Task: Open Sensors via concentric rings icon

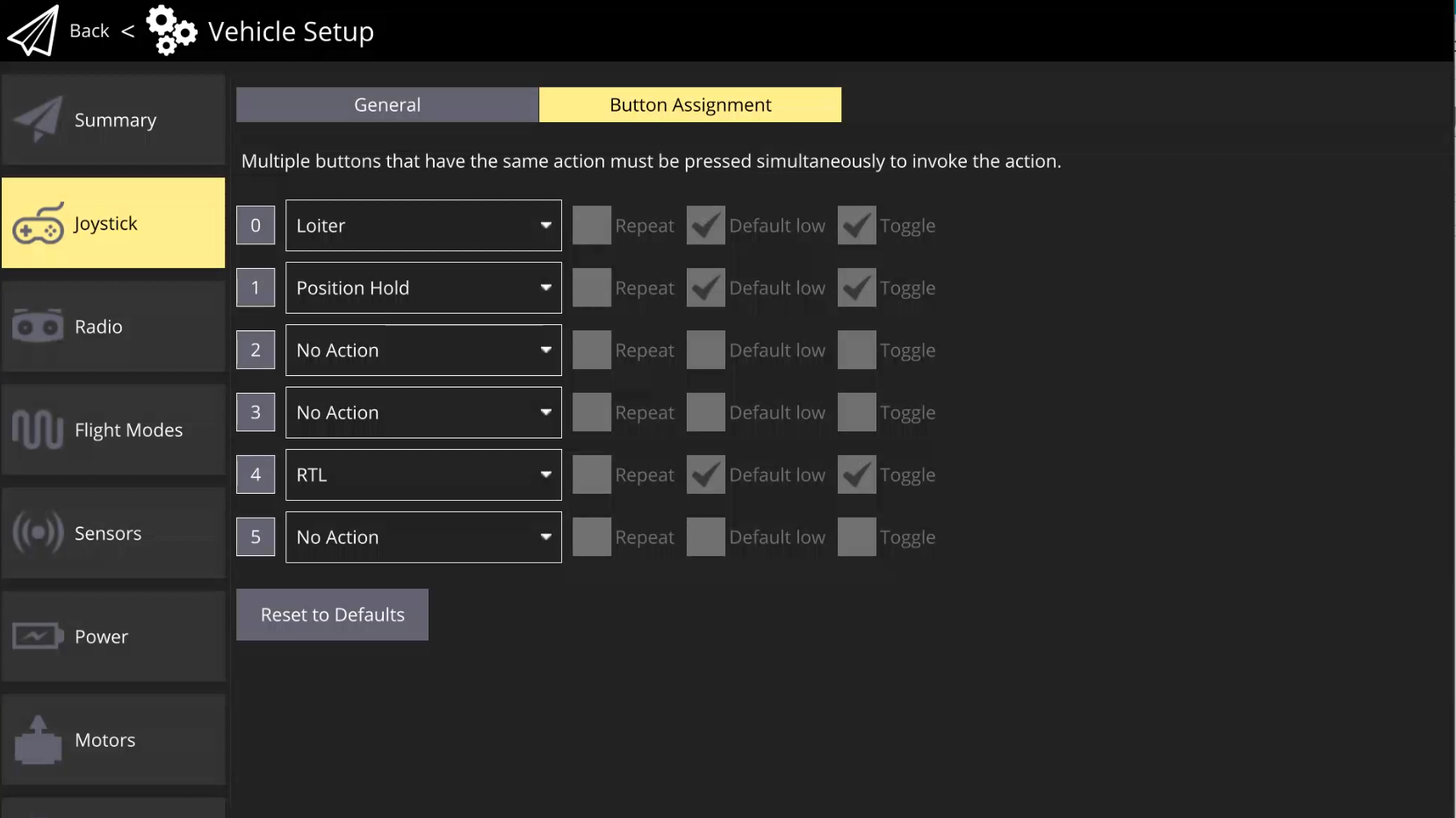Action: [x=38, y=533]
